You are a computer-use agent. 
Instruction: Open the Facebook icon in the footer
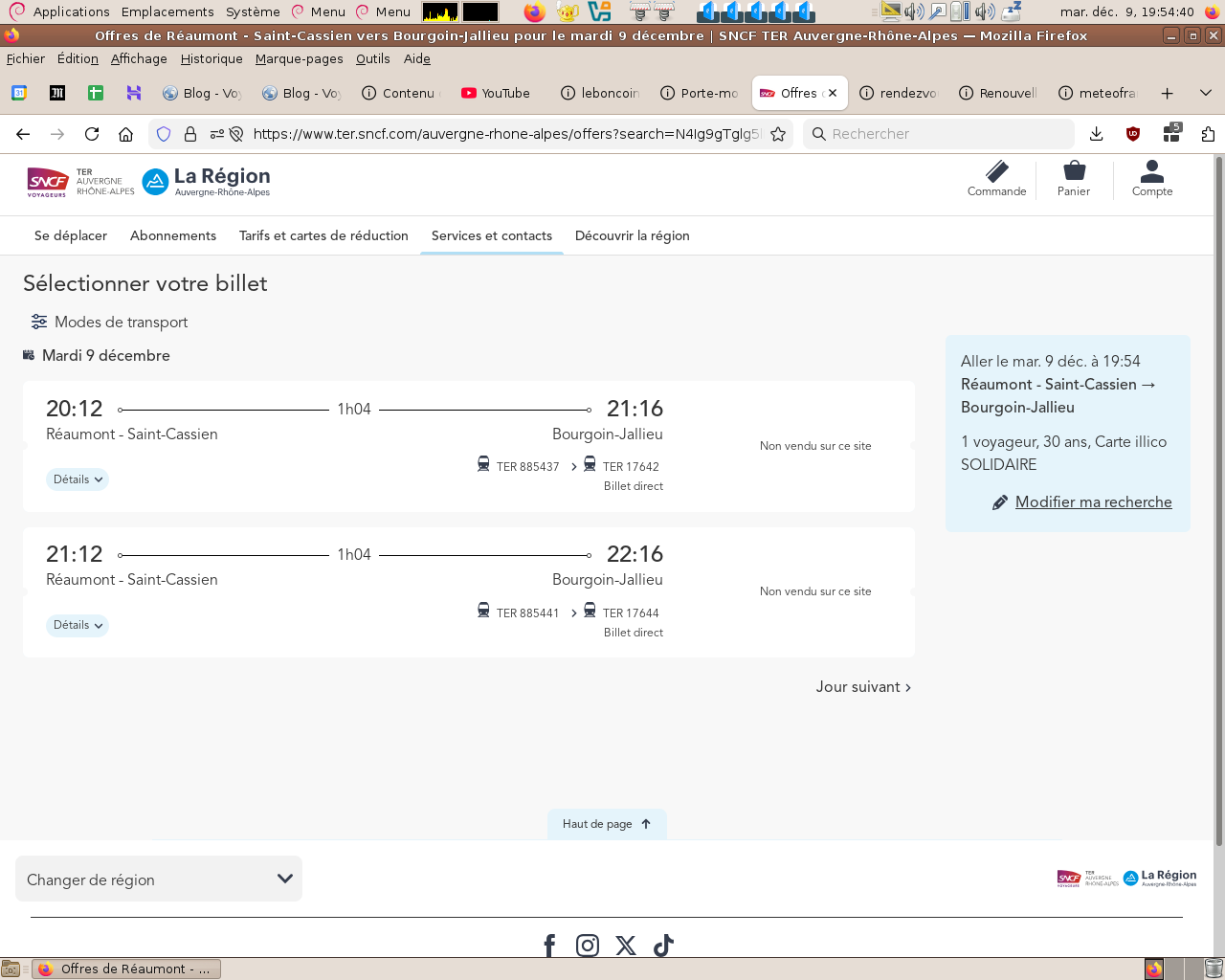click(549, 946)
